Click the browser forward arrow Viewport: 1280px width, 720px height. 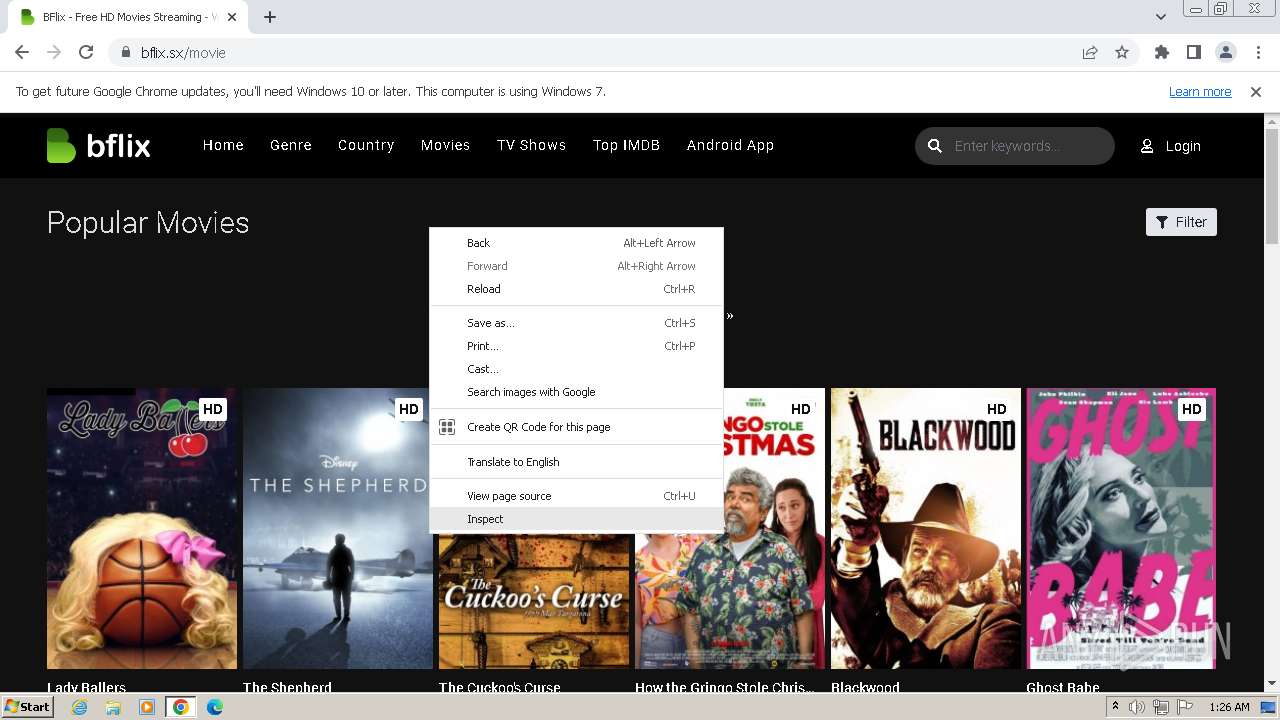coord(54,52)
